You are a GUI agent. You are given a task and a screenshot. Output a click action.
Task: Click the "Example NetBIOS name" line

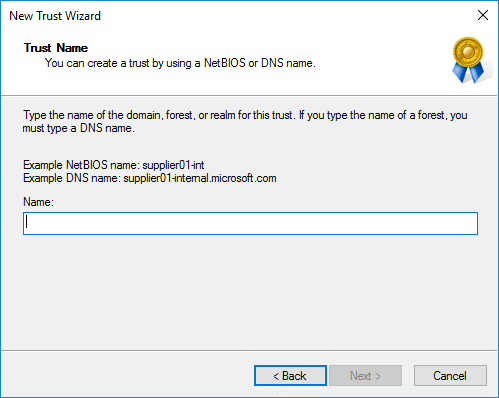113,165
